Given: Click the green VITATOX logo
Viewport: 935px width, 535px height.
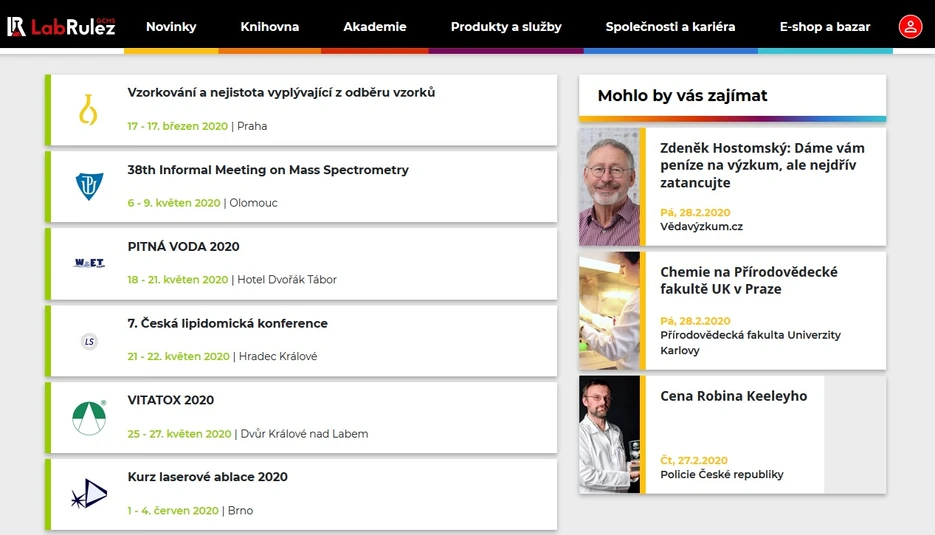Looking at the screenshot, I should click(x=89, y=417).
